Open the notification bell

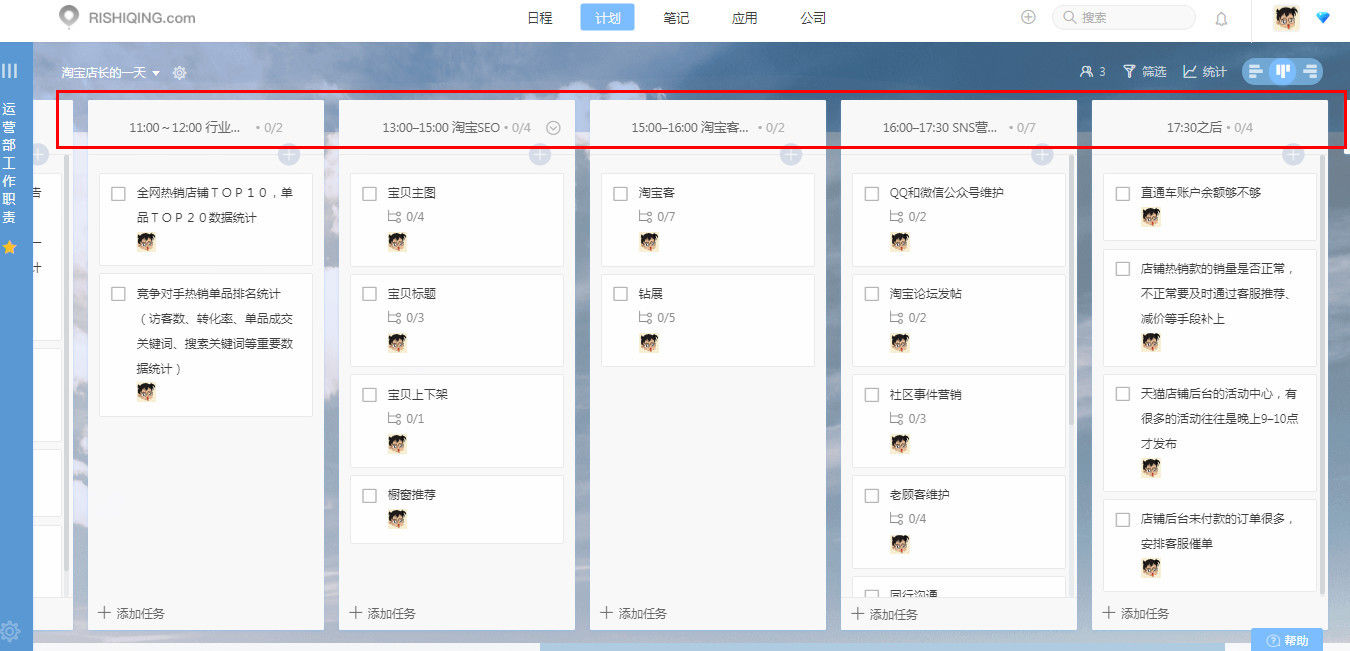(x=1220, y=17)
